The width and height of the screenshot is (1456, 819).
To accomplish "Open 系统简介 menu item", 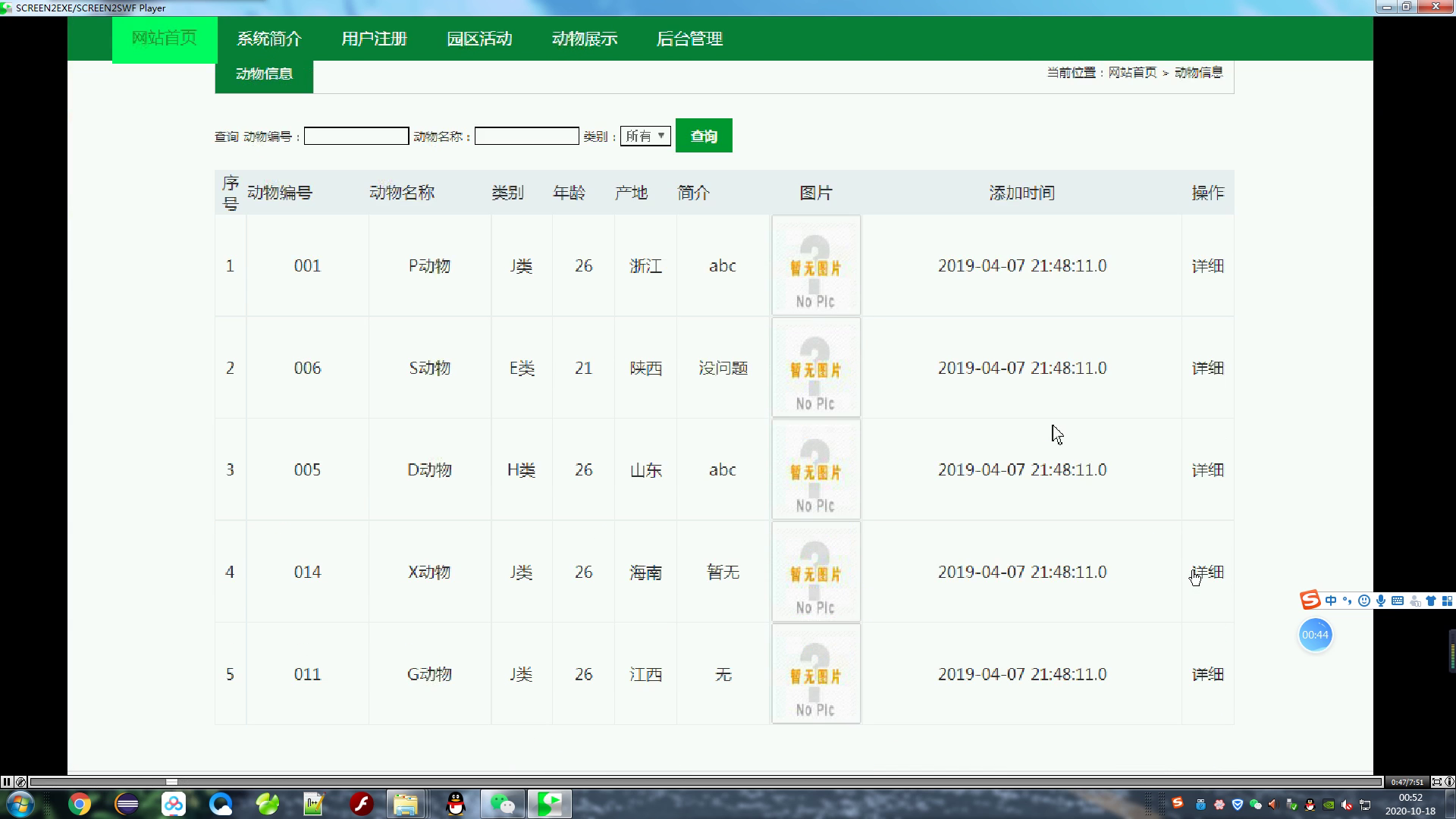I will (269, 39).
